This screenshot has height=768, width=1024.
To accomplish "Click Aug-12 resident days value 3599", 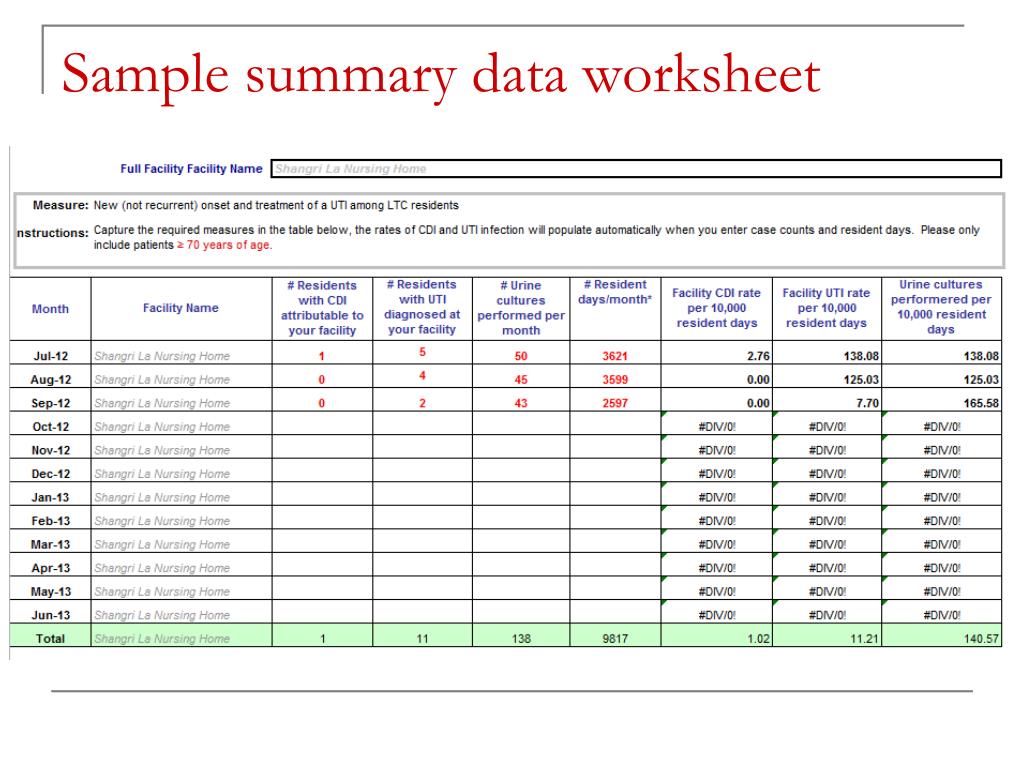I will pos(615,379).
